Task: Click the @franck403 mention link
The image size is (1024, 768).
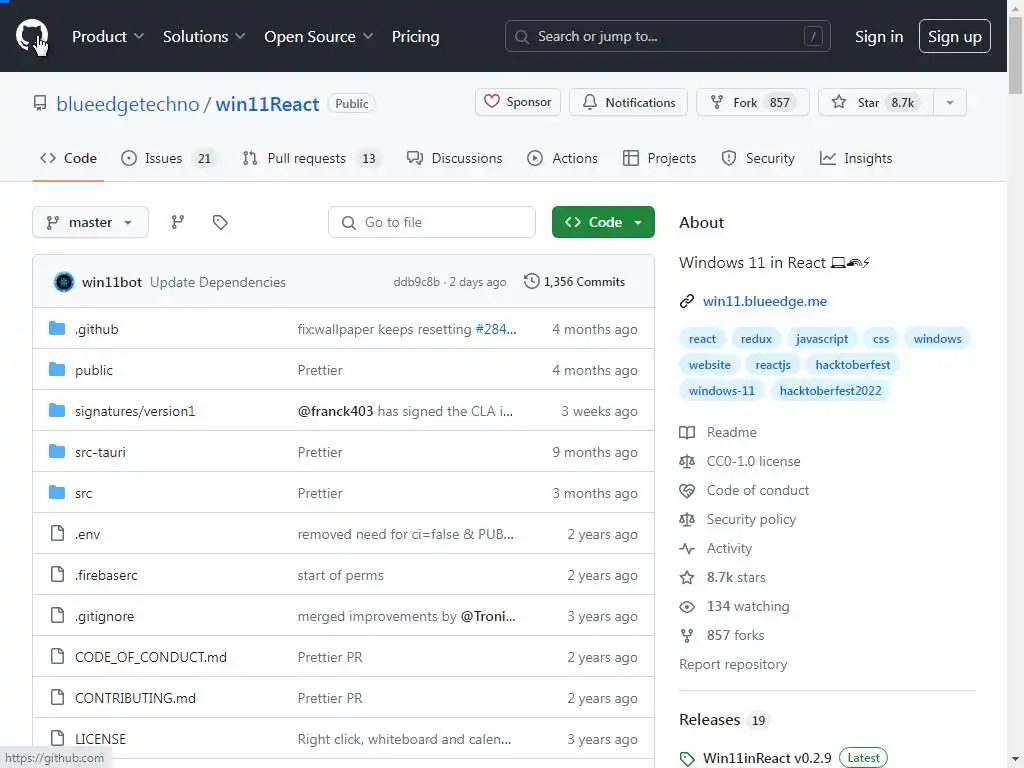Action: point(335,411)
